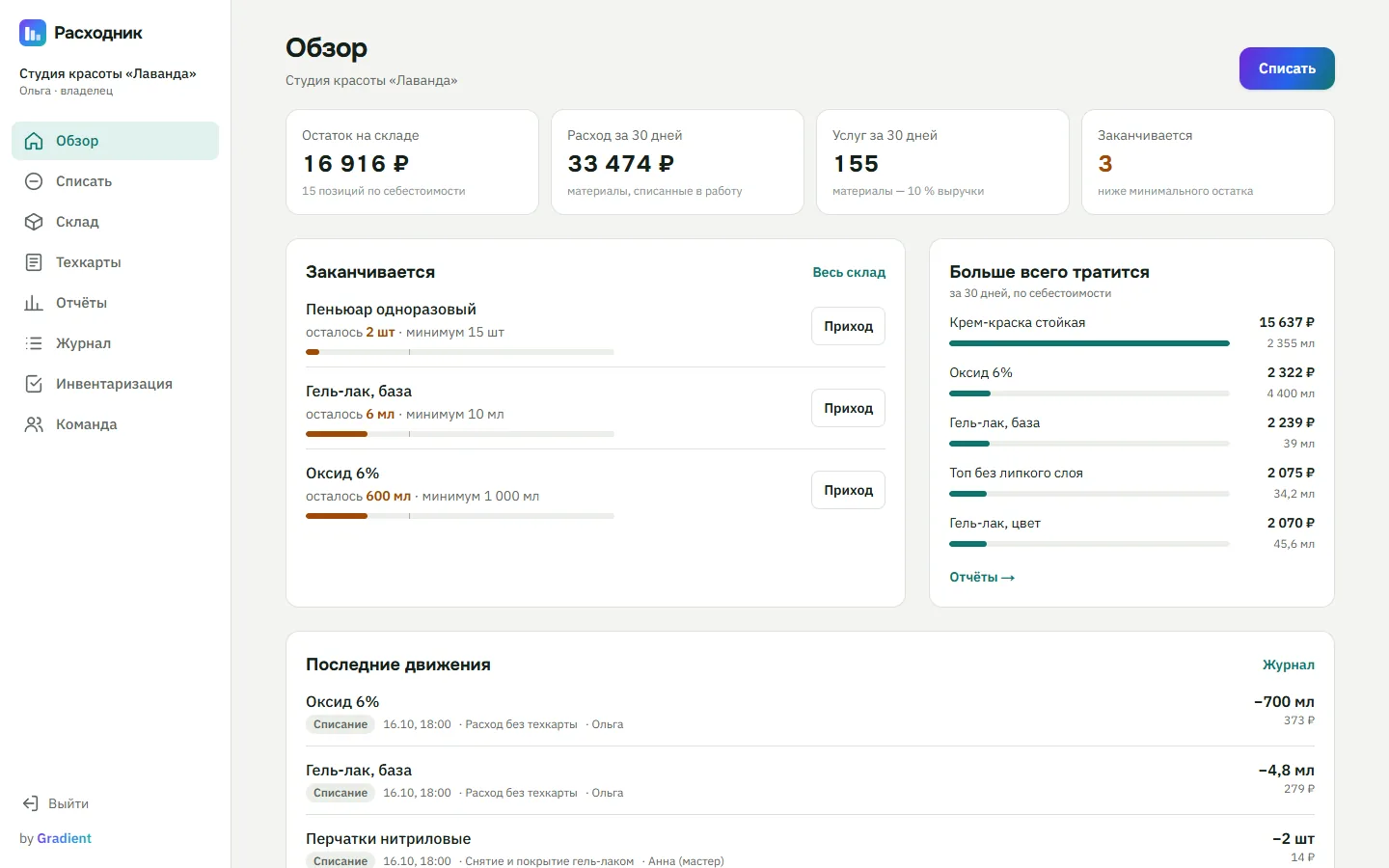Click the box icon beside Склад
Screen dimensions: 1389x868
(34, 222)
